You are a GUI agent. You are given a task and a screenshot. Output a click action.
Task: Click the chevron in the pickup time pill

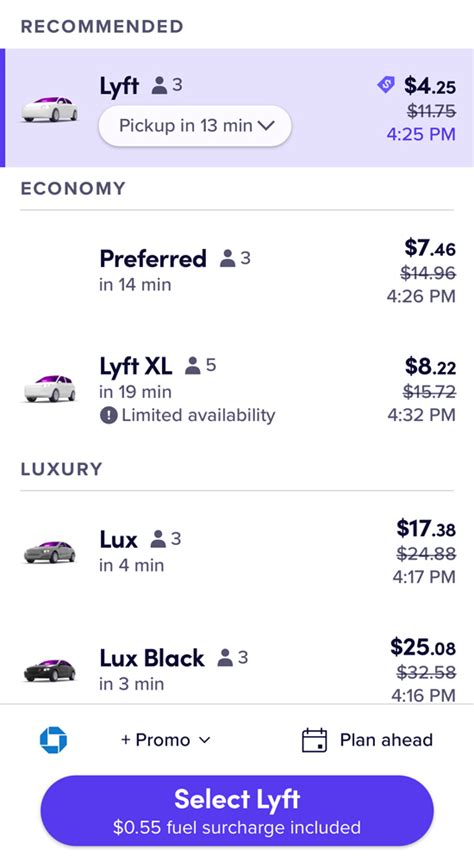click(x=266, y=126)
